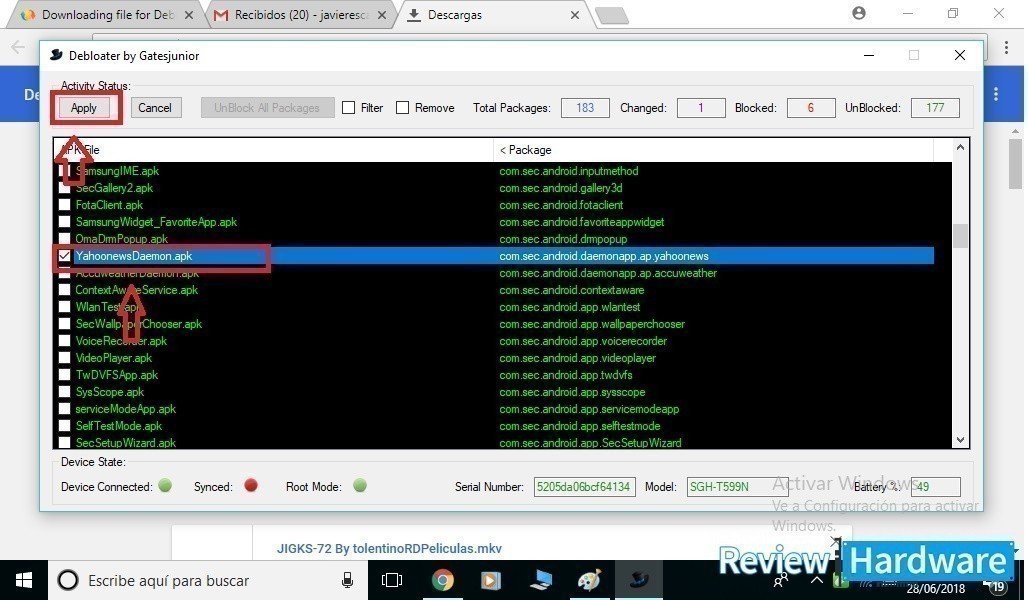Check the OmaDrmPopup.apk checkbox
This screenshot has height=600, width=1028.
coord(64,239)
